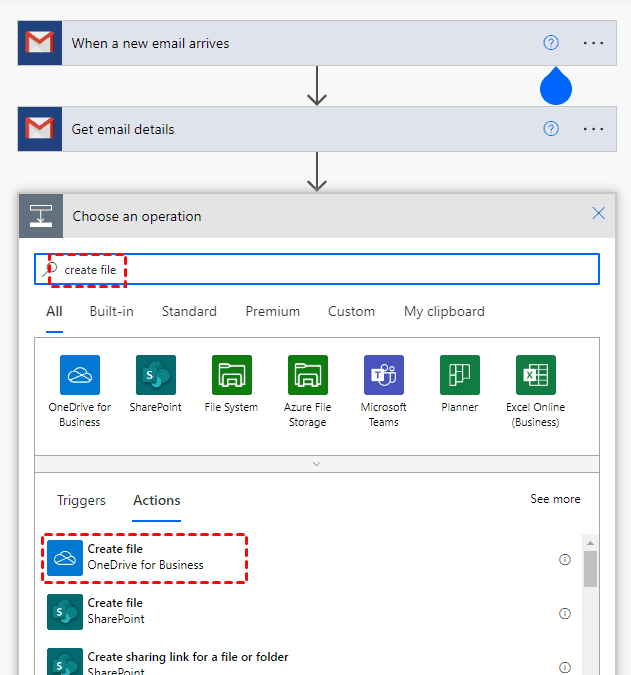Click the 'create file' search box

(330, 270)
